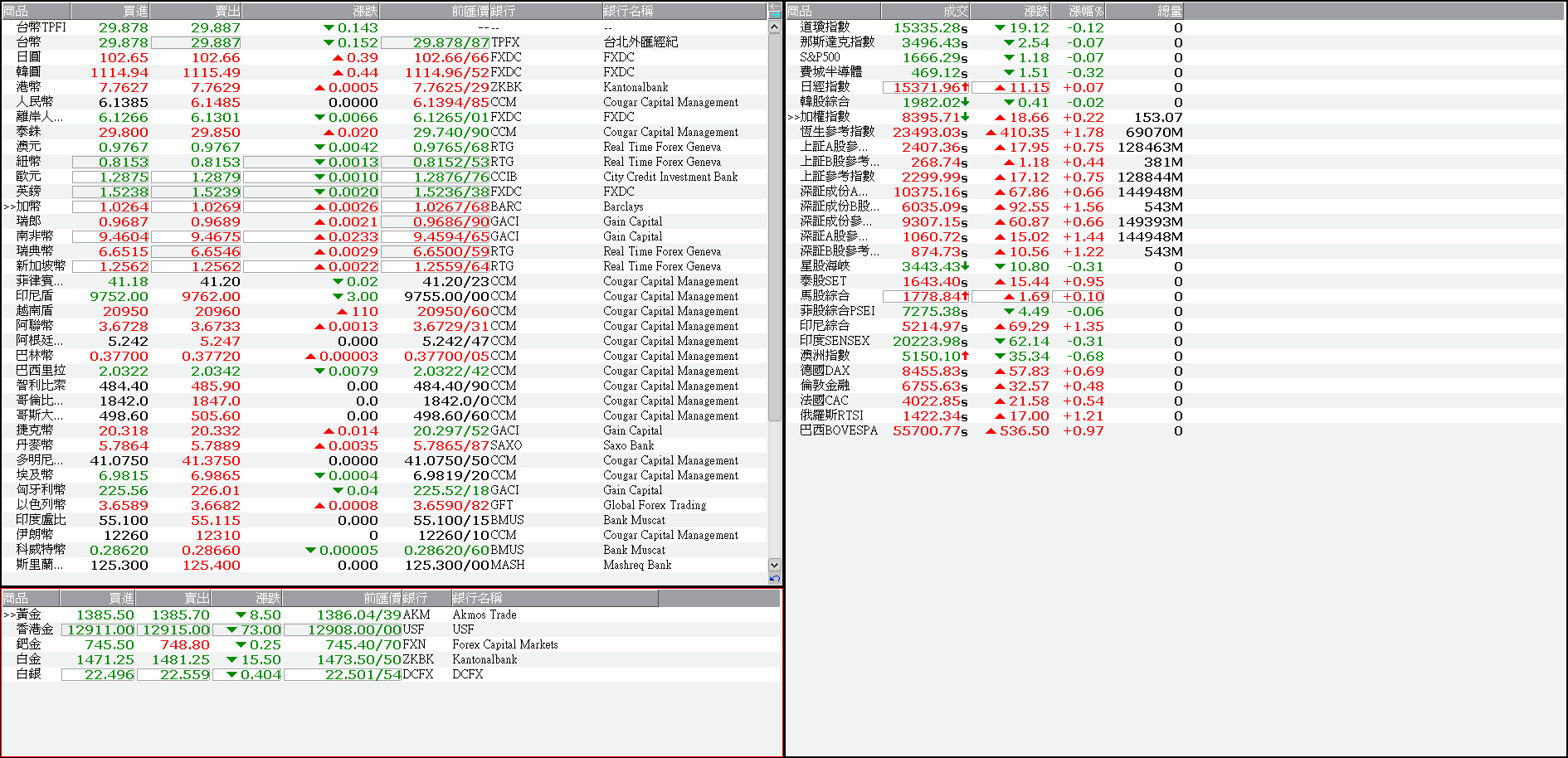Select the 鈀金 palladium row
The height and width of the screenshot is (758, 1568).
coord(391,644)
